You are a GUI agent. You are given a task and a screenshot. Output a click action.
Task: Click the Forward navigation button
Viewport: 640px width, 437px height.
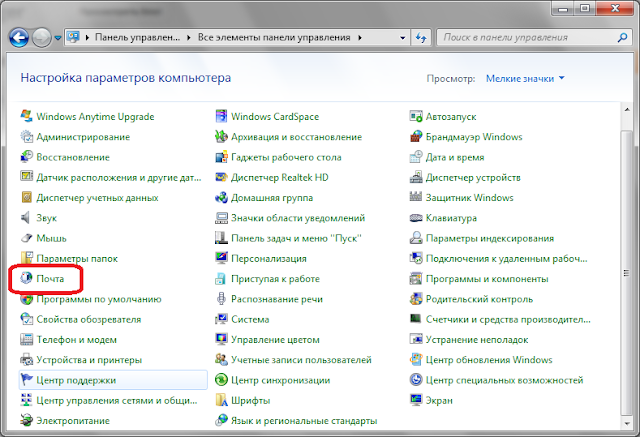pos(42,38)
